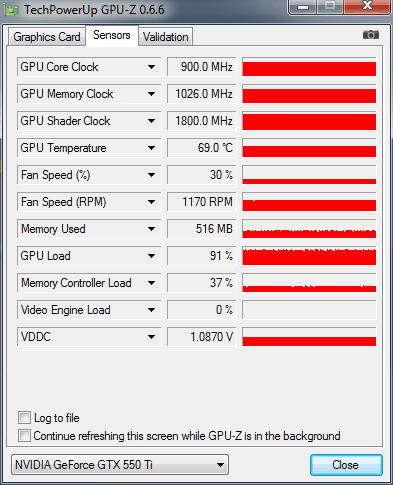Enable Log to file checkbox

pos(24,418)
